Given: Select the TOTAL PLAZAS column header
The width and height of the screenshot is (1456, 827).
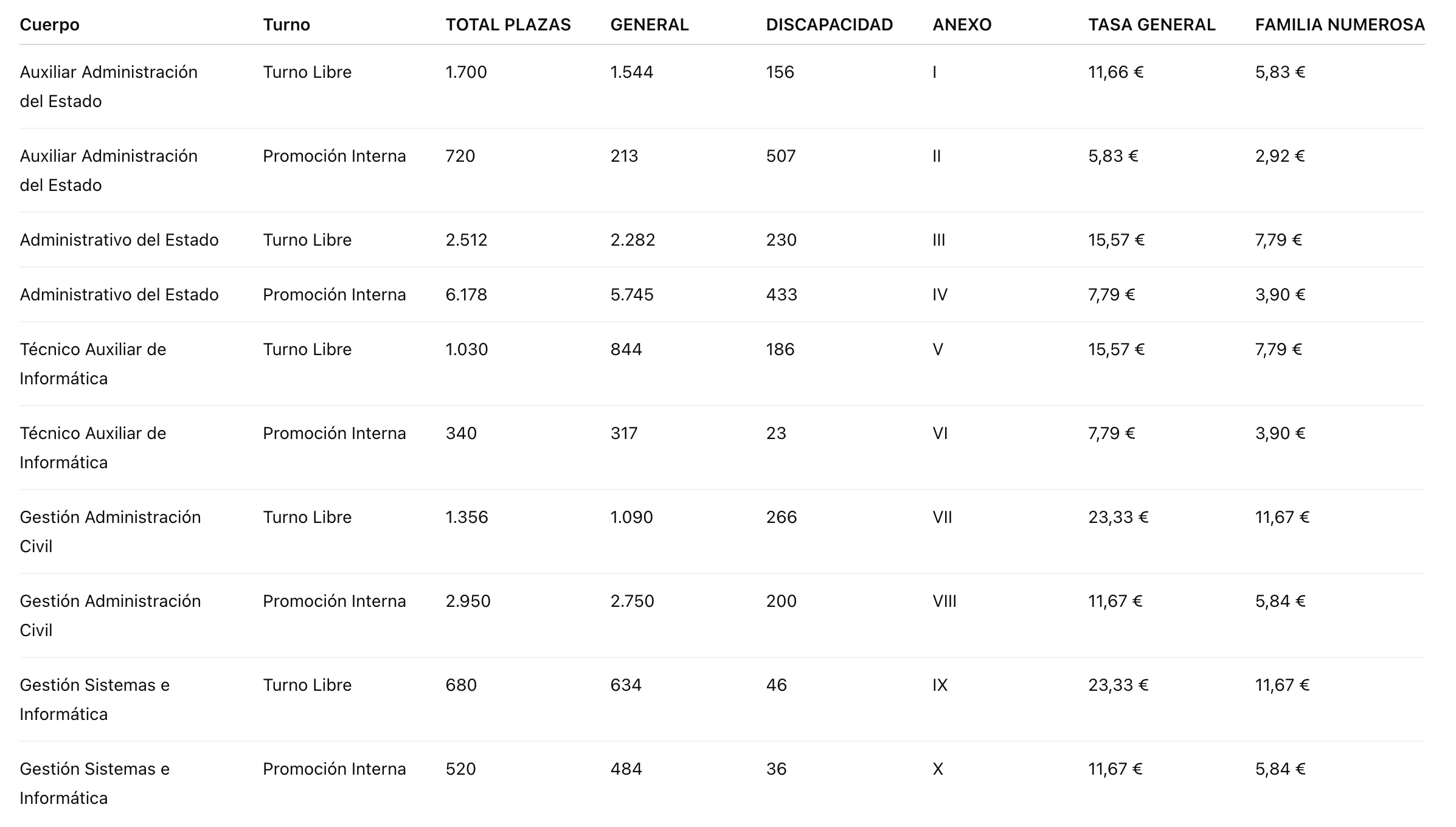Looking at the screenshot, I should coord(508,25).
